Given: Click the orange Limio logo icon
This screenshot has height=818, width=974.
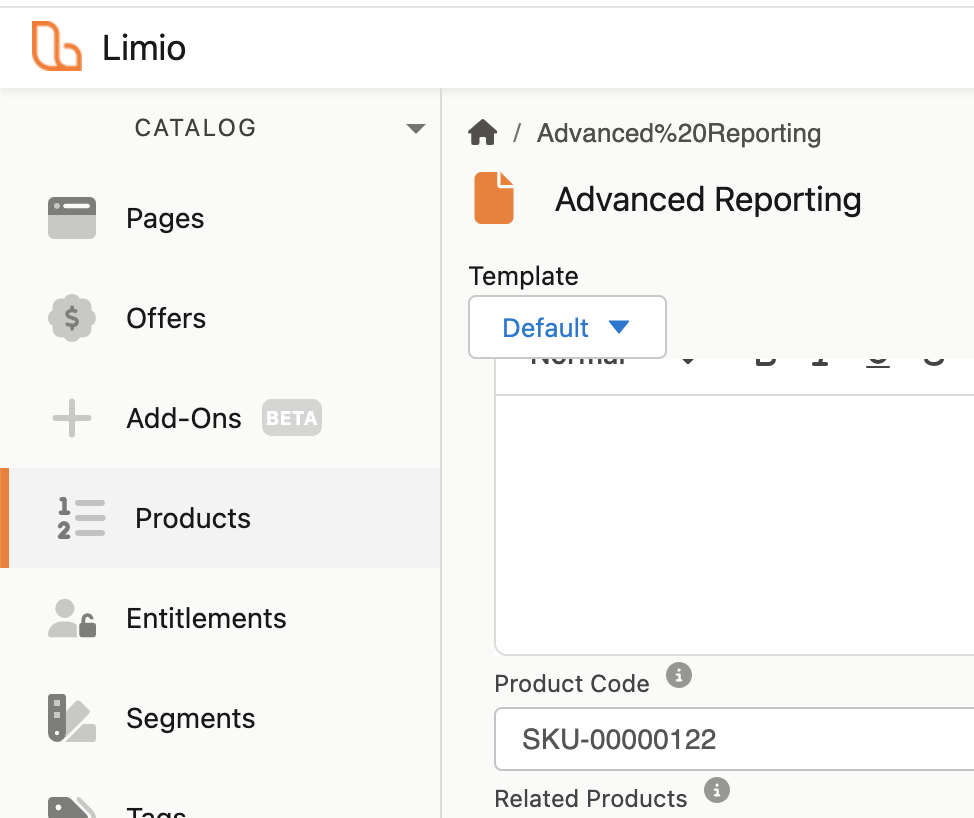Looking at the screenshot, I should coord(56,47).
